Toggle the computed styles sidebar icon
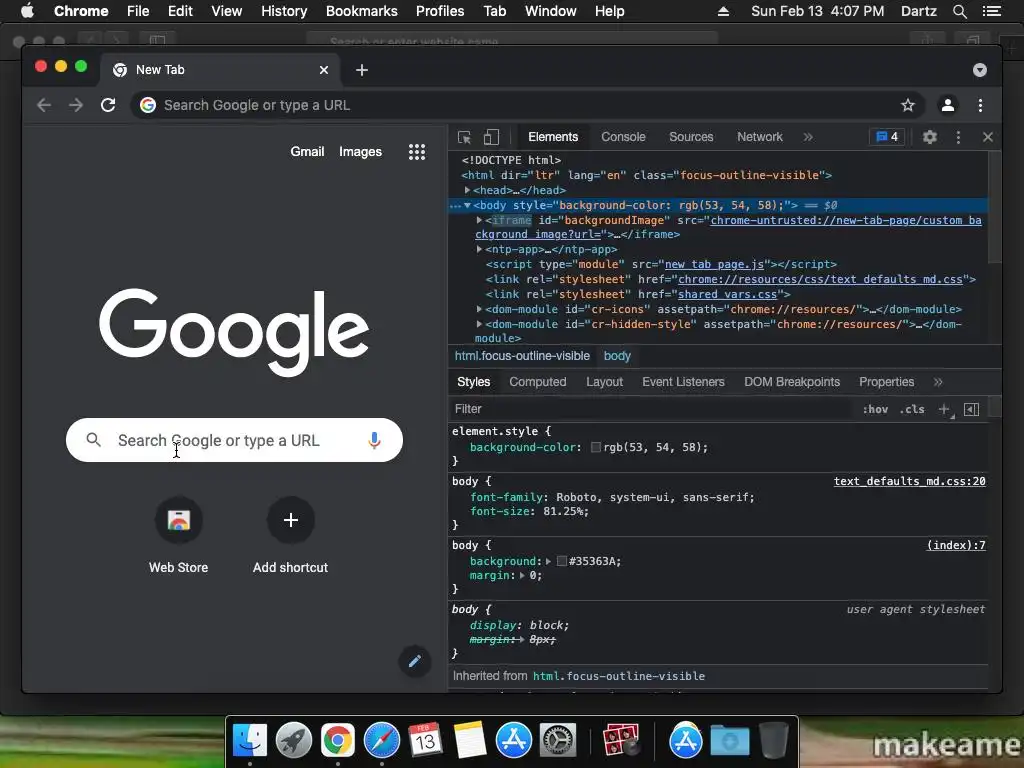This screenshot has width=1024, height=768. (971, 409)
